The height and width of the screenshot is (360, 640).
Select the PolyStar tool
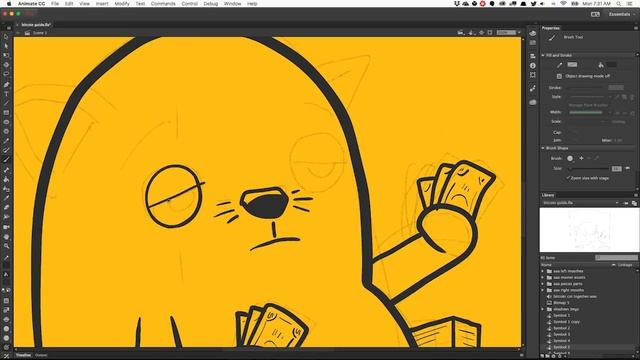6,131
